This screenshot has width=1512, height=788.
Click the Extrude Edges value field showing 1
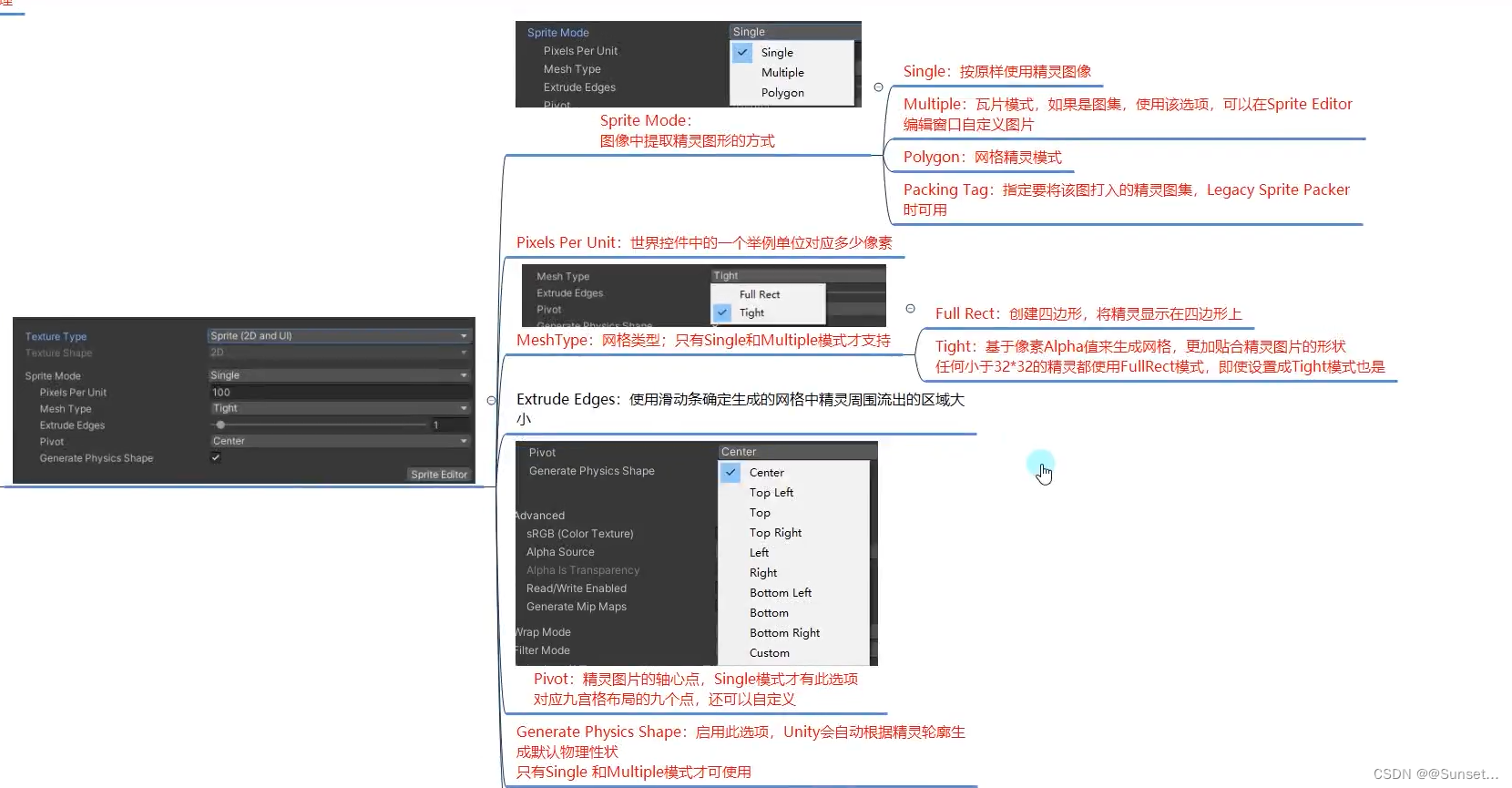(450, 425)
